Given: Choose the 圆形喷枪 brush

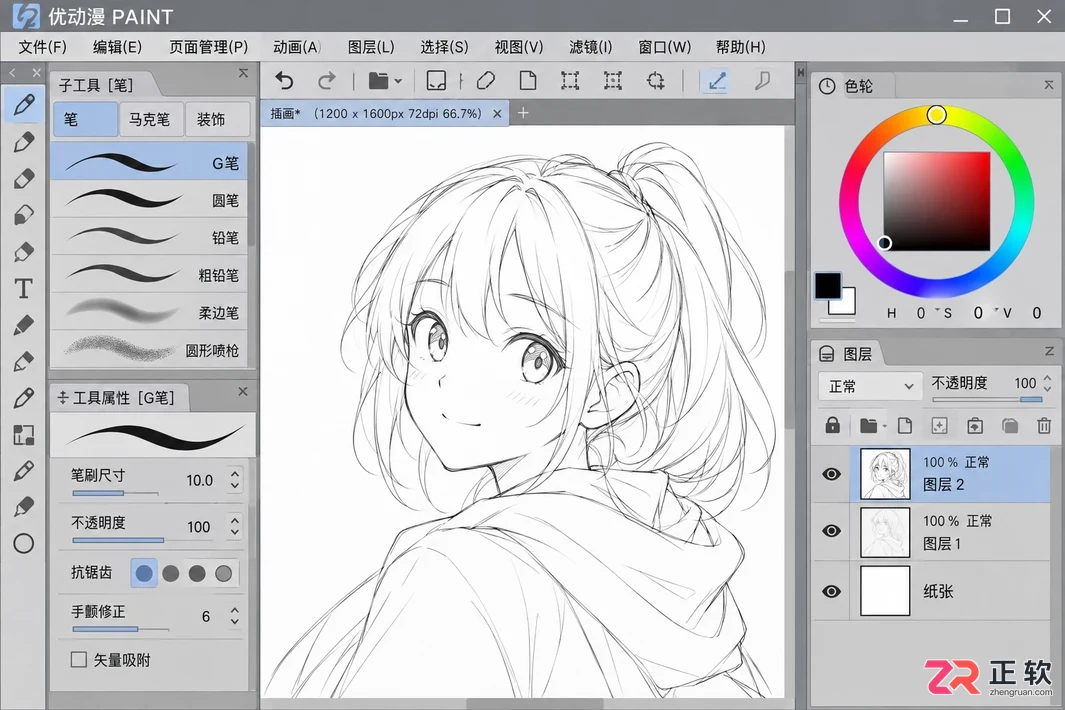Looking at the screenshot, I should point(149,350).
